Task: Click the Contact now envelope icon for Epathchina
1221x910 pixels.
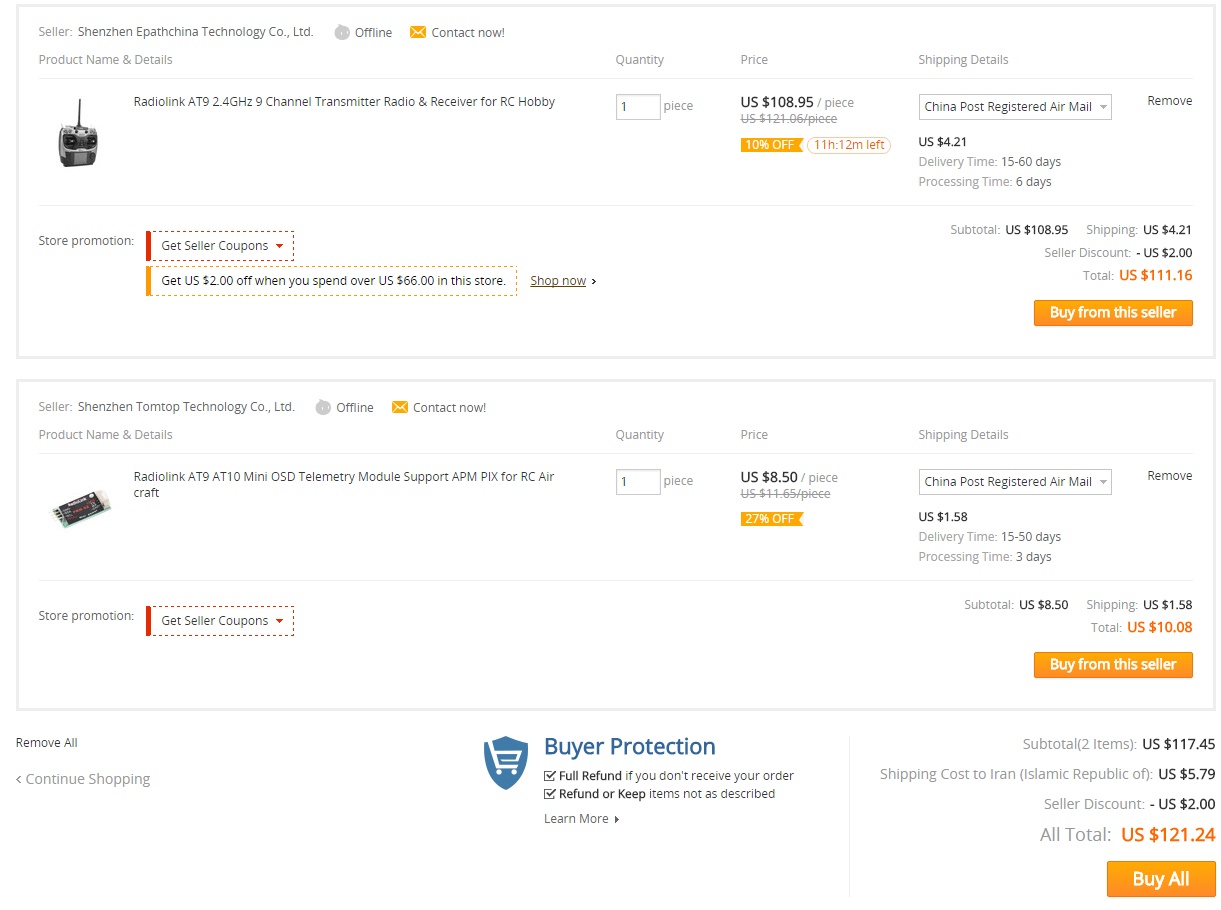Action: pyautogui.click(x=418, y=32)
